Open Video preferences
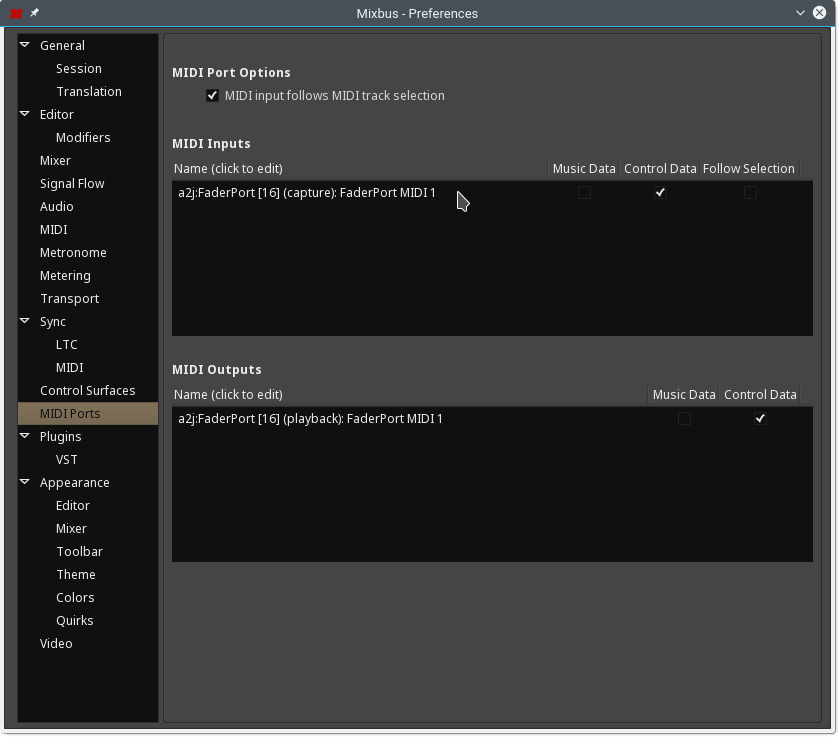 coord(56,644)
